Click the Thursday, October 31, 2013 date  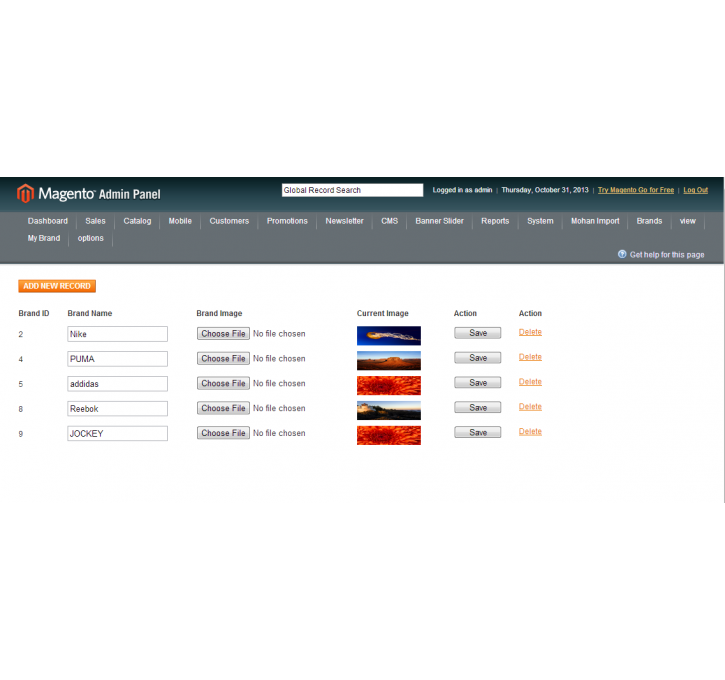click(x=545, y=190)
